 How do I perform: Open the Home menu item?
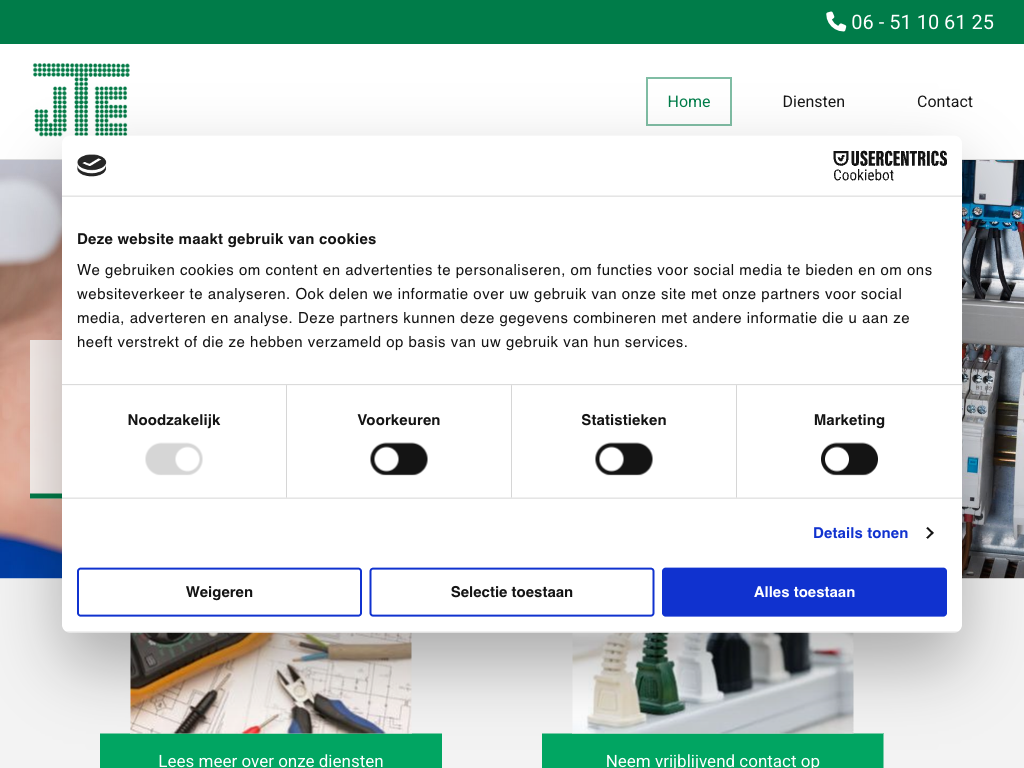coord(689,102)
